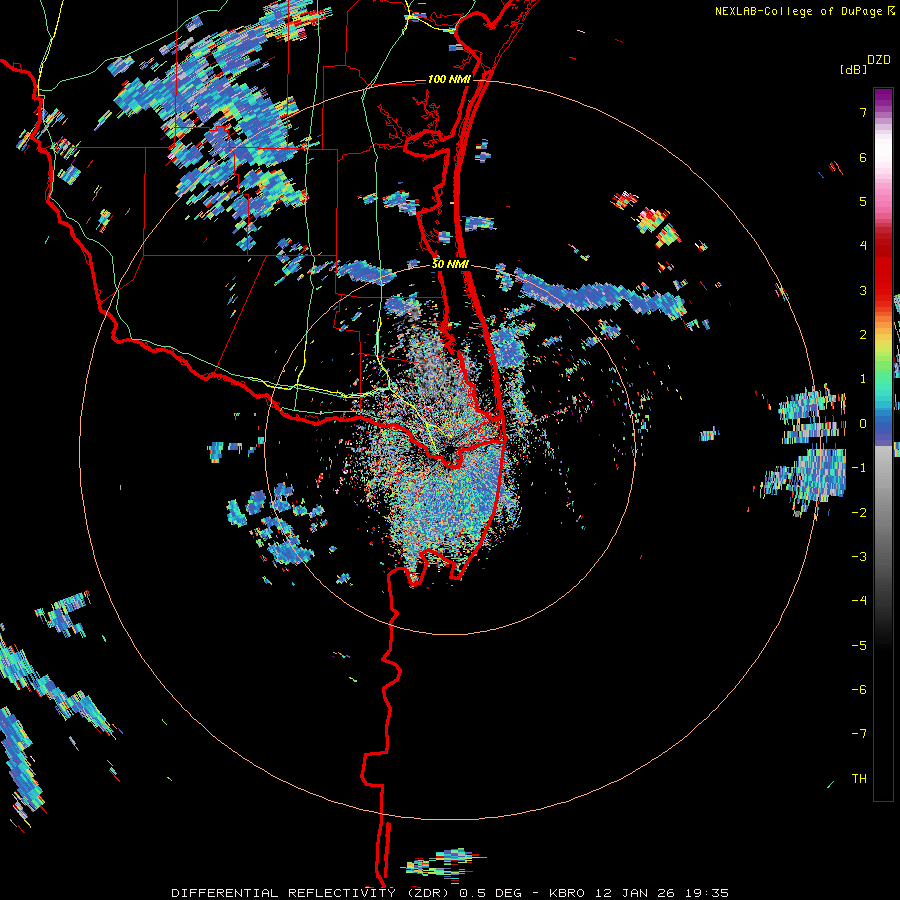
Task: Click the -2 value on color scale
Action: 859,512
